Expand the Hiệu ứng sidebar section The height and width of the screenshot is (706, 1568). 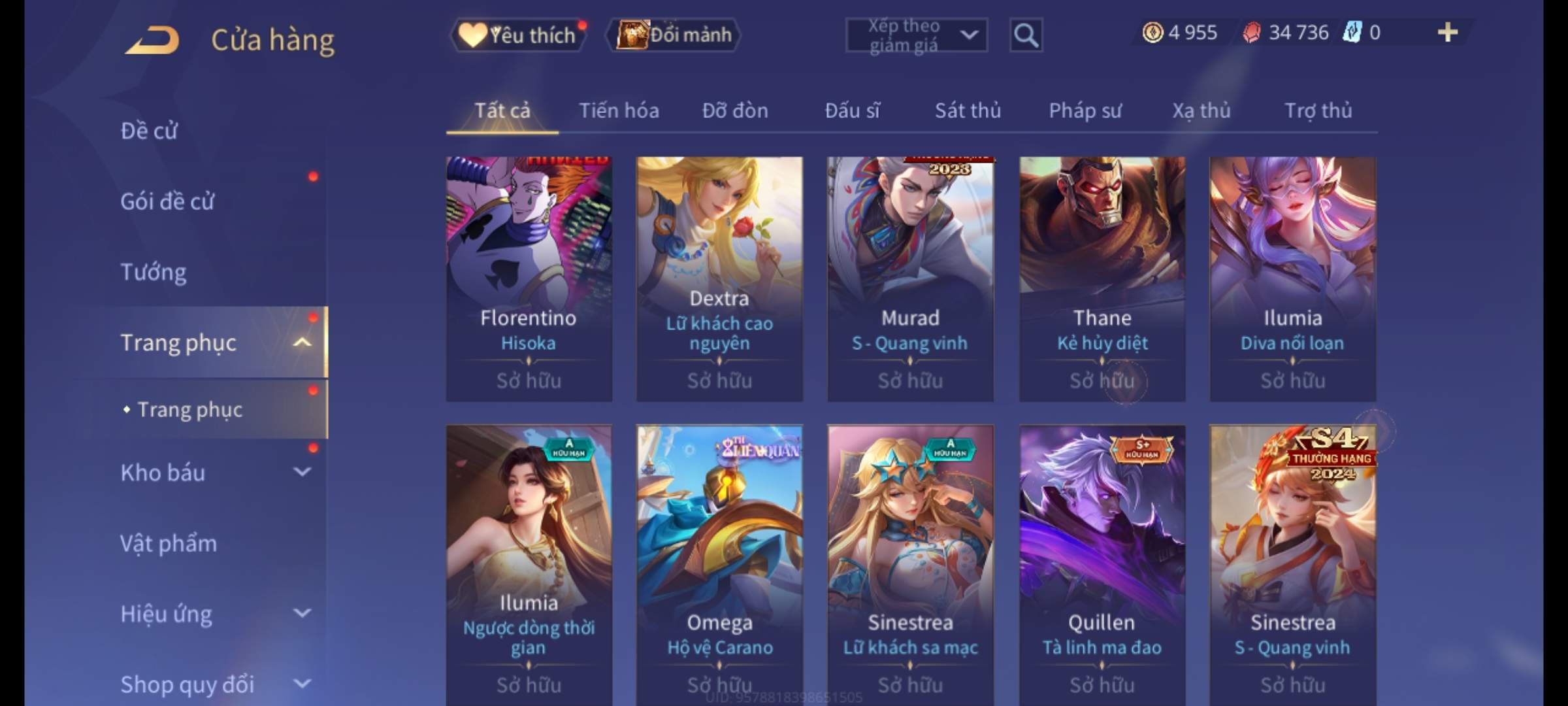coord(302,613)
